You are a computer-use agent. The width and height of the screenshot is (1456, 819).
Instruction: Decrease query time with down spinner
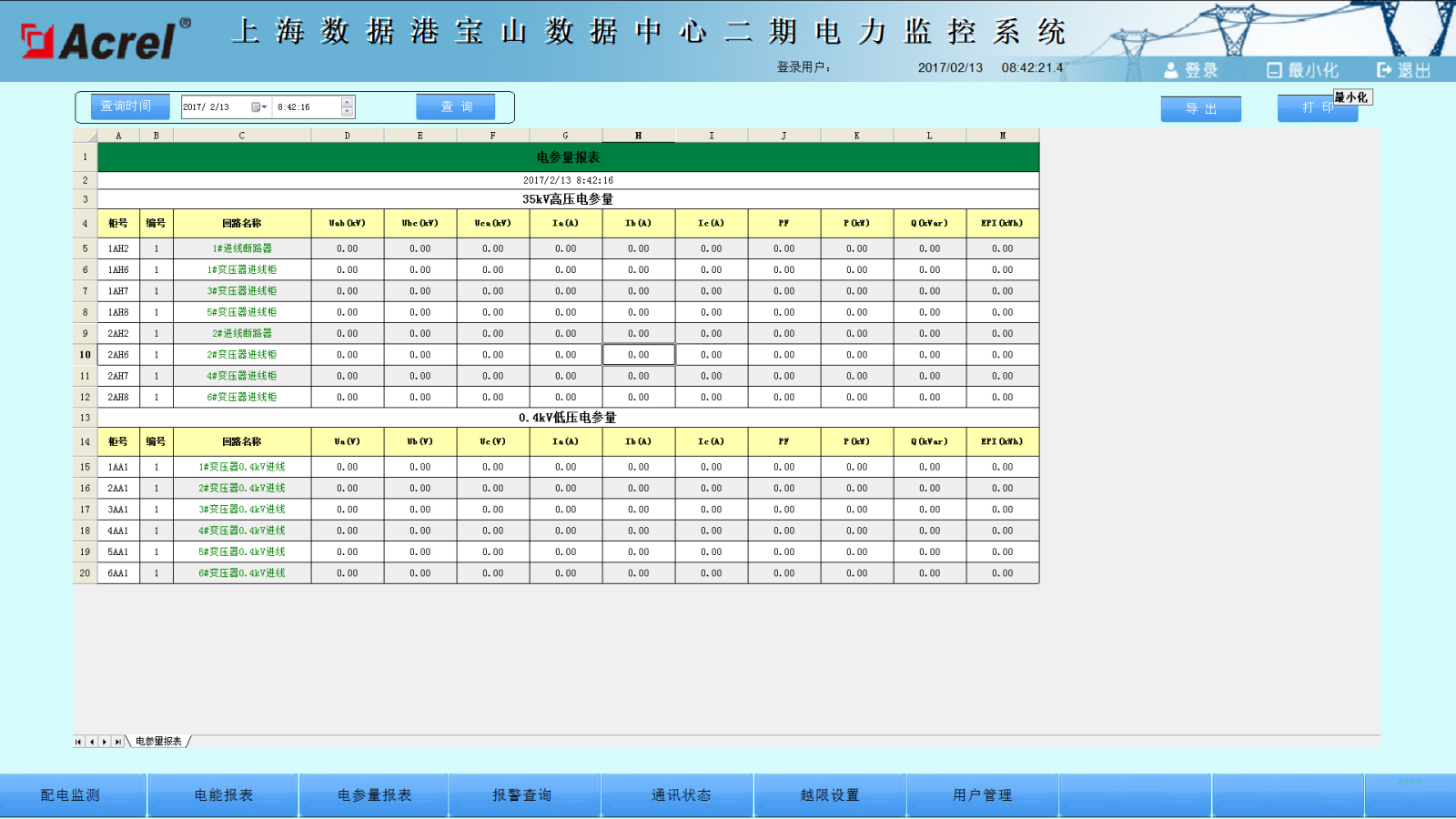coord(347,112)
